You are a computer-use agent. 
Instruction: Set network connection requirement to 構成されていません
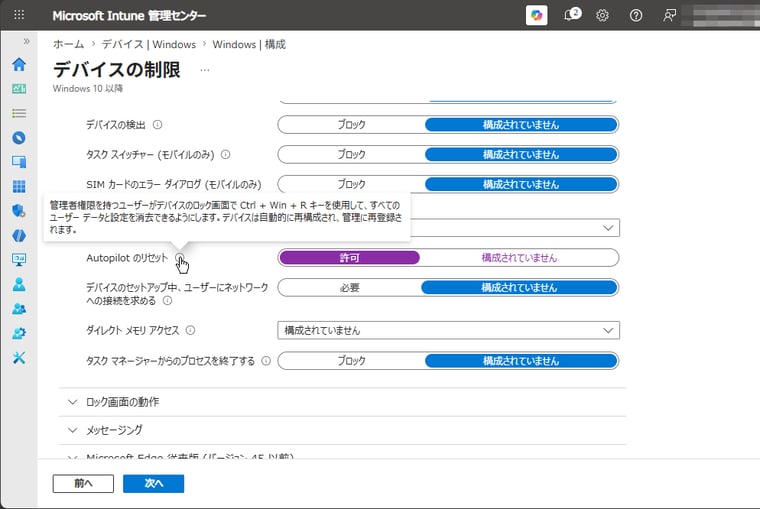coord(520,288)
